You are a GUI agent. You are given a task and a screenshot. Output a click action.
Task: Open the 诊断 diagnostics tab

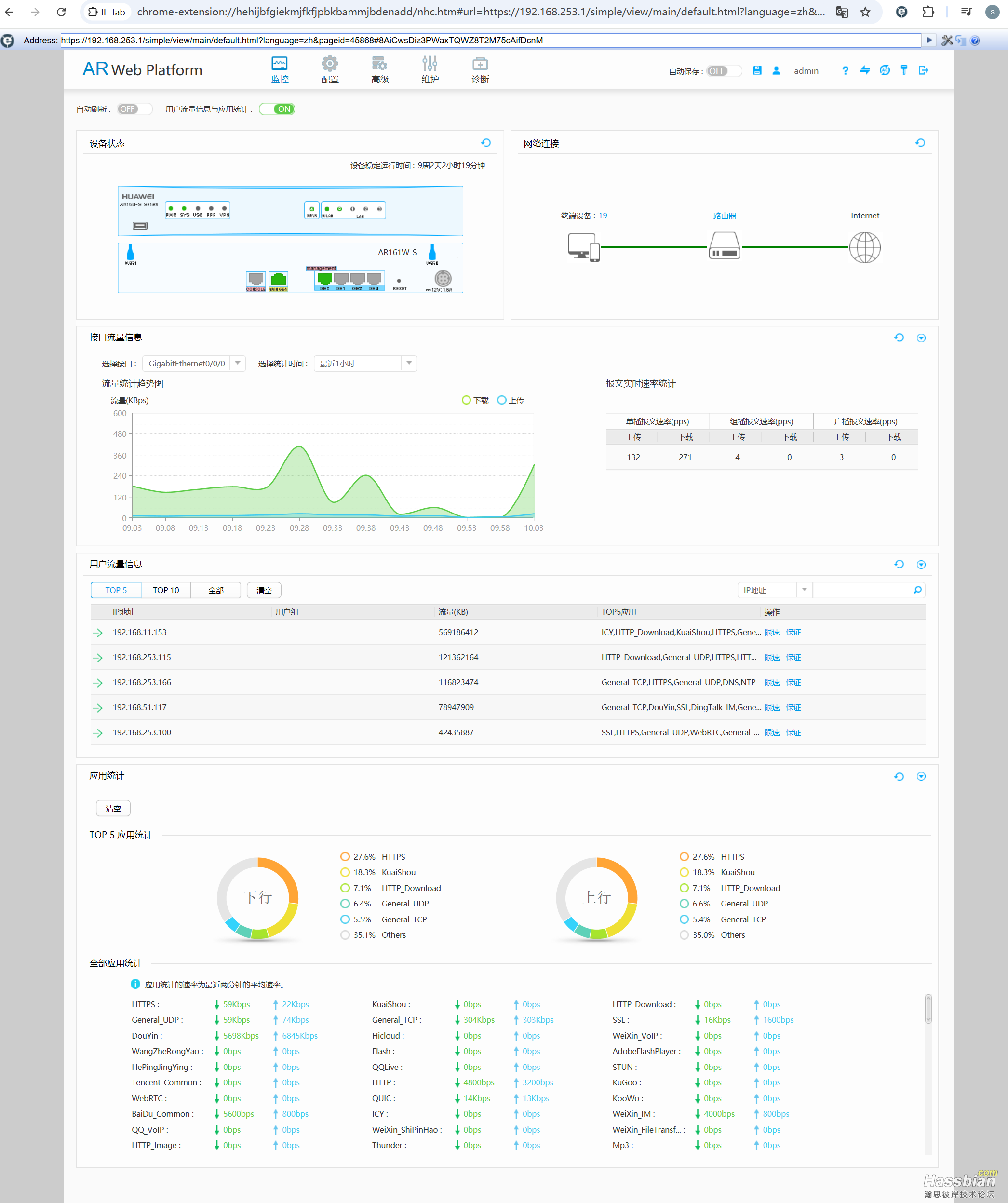click(480, 70)
